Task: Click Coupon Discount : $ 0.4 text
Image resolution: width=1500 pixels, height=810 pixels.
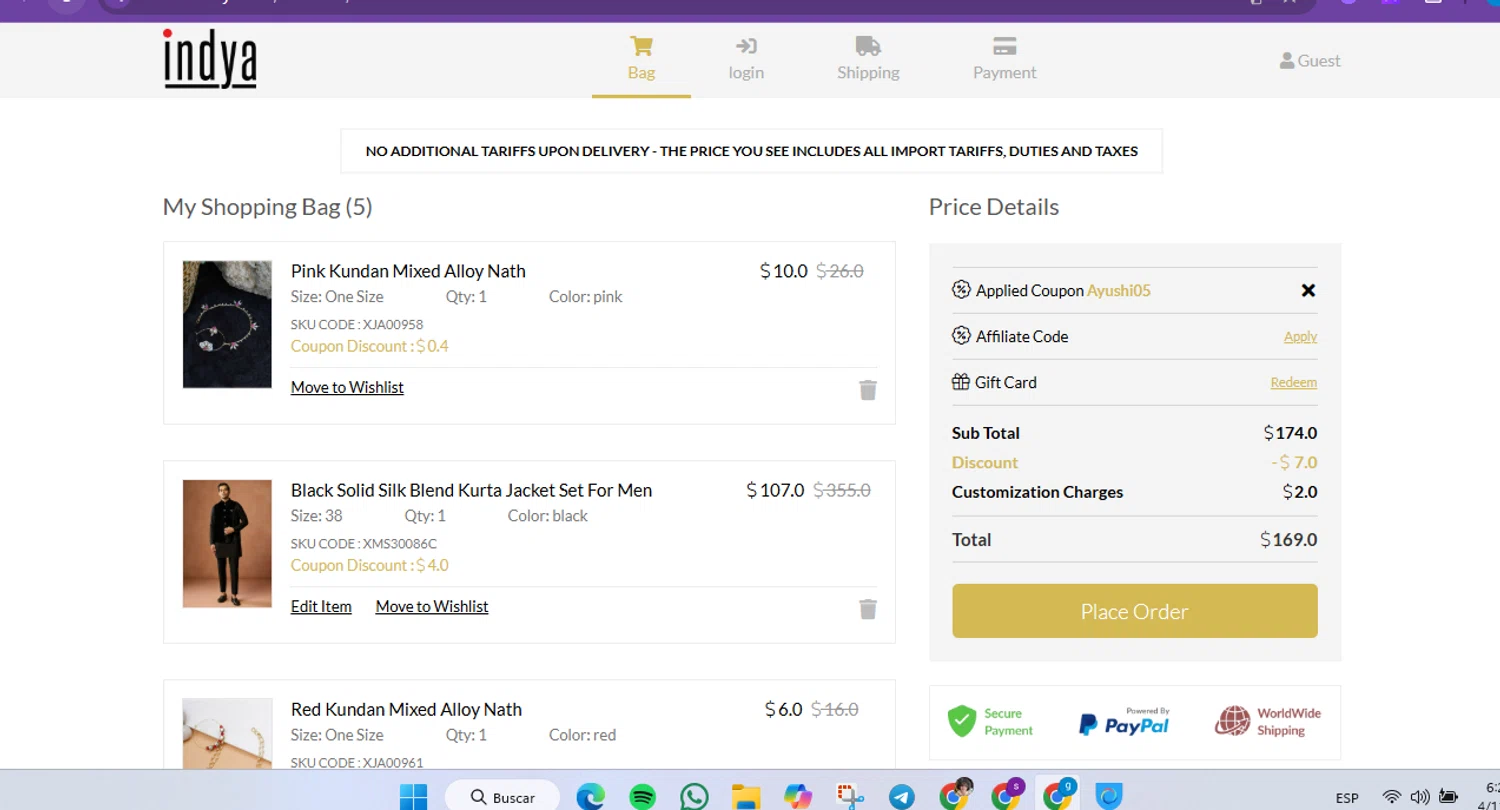Action: click(370, 346)
